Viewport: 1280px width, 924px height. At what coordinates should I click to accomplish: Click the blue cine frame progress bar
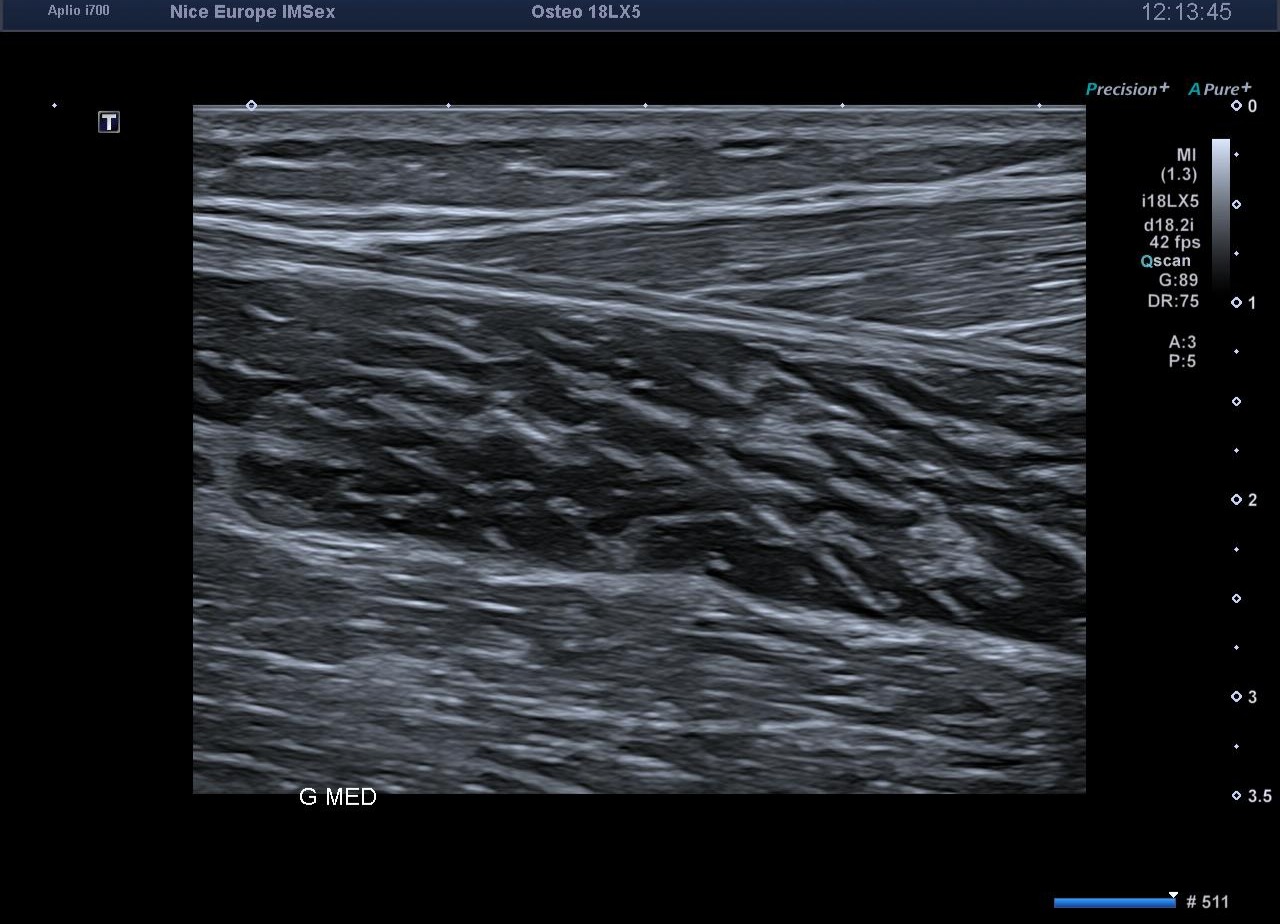[1114, 903]
